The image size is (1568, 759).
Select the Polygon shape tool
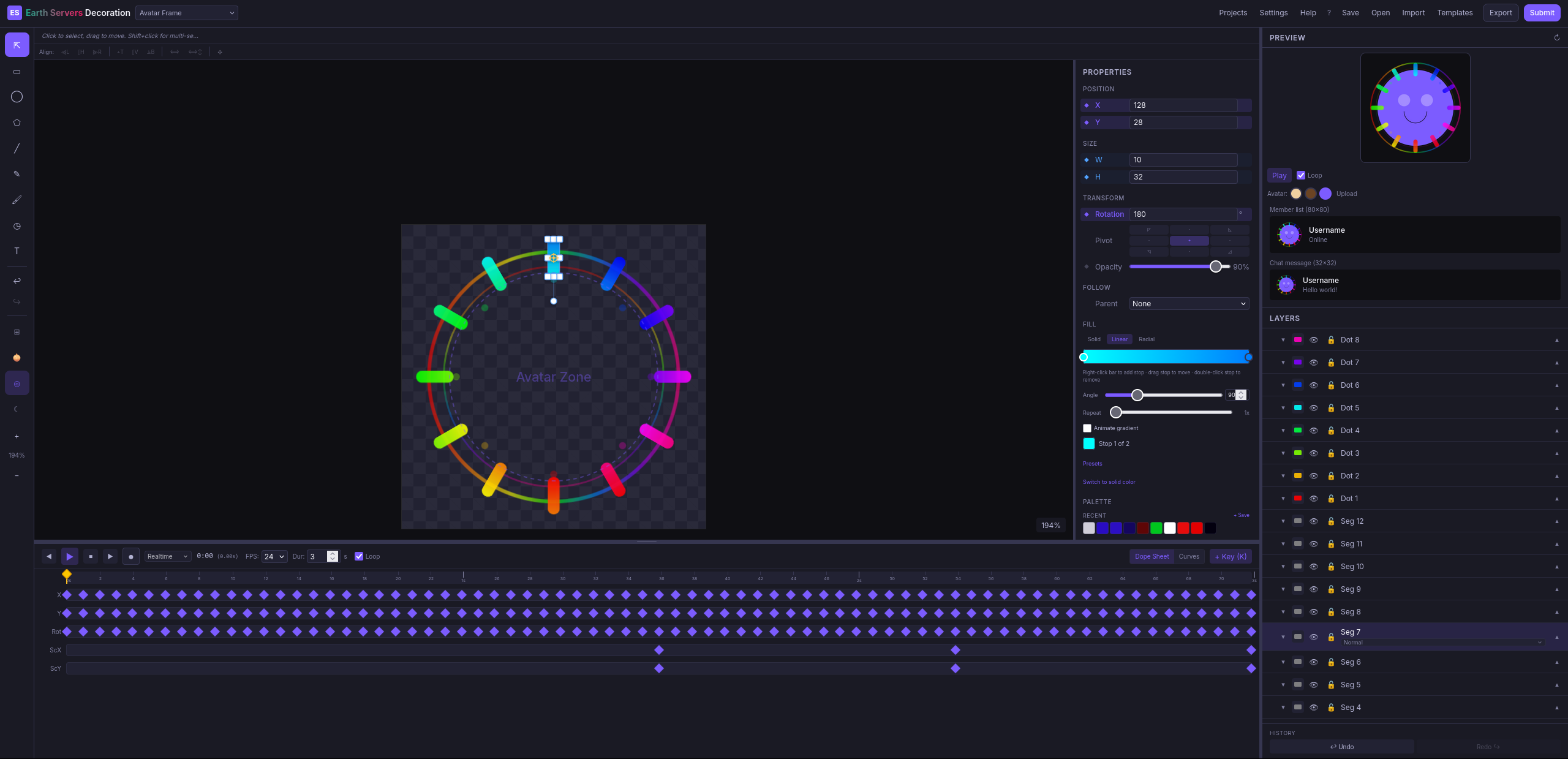click(17, 122)
